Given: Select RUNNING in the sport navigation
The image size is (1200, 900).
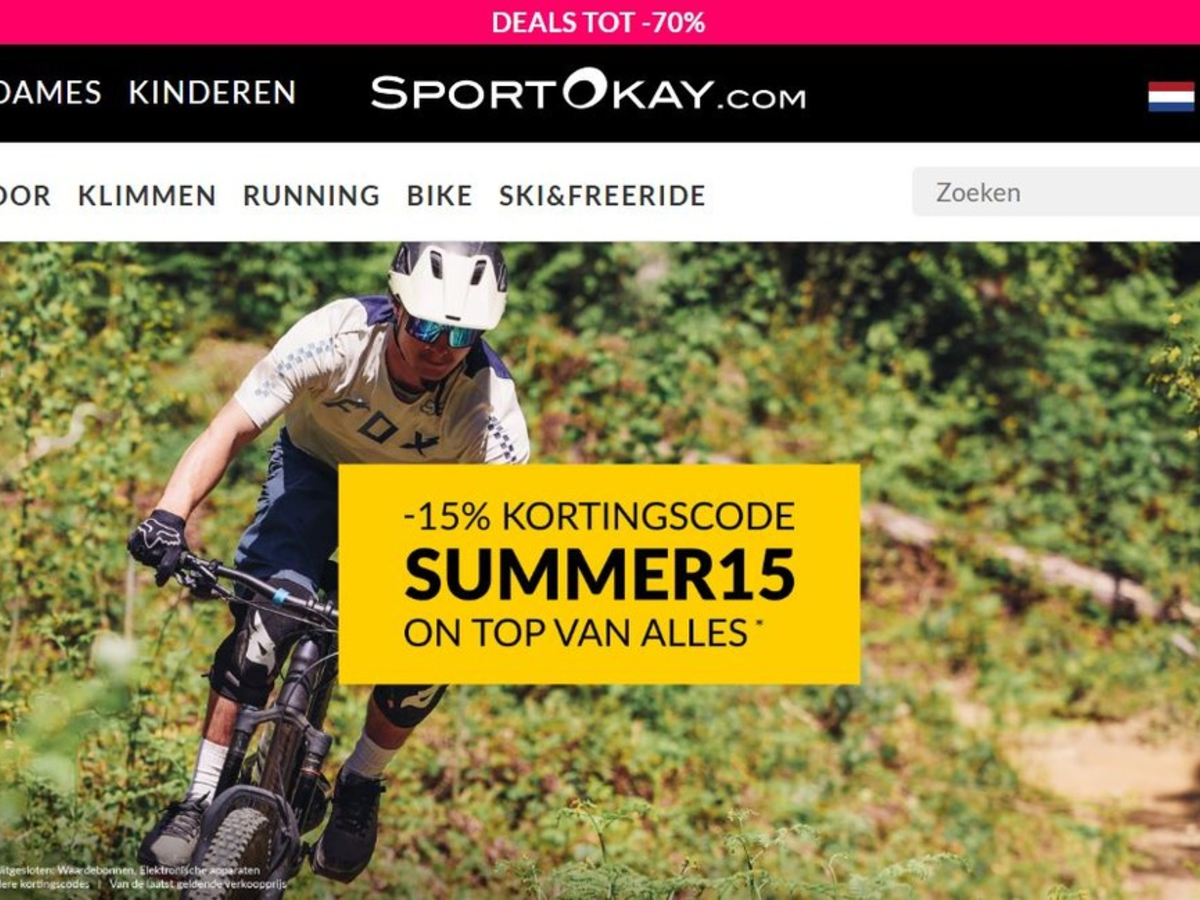Looking at the screenshot, I should coord(311,195).
